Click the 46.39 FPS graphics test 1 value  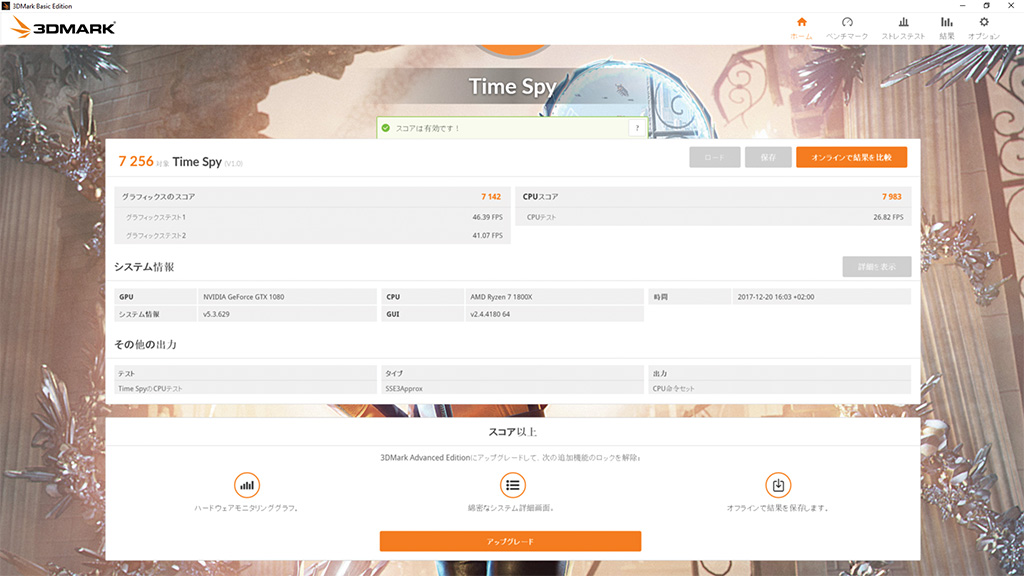[487, 217]
